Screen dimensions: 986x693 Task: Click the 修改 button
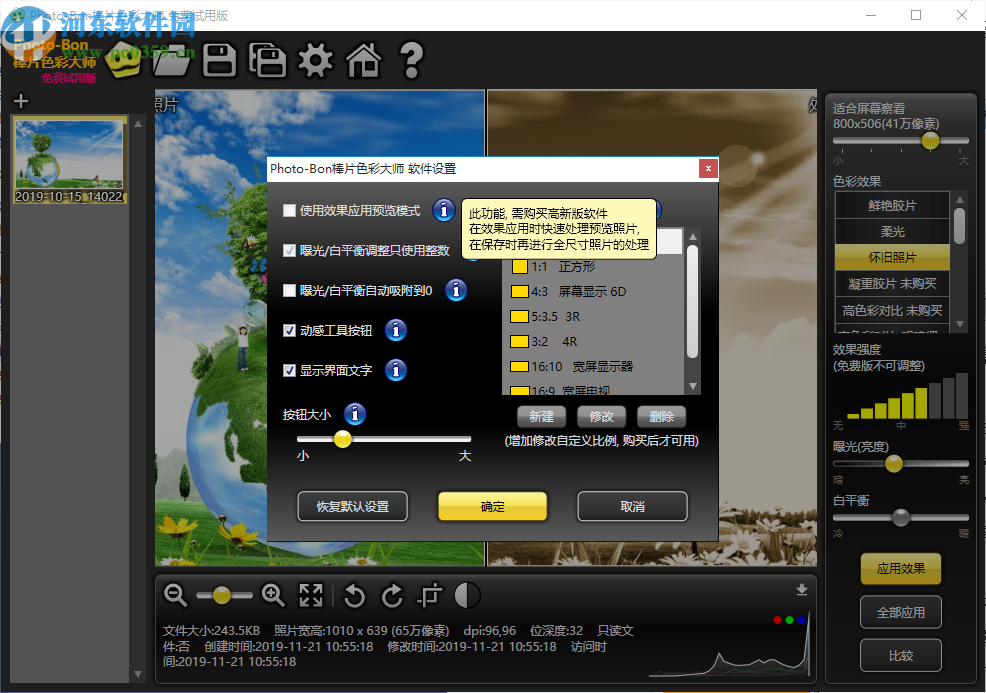point(601,416)
